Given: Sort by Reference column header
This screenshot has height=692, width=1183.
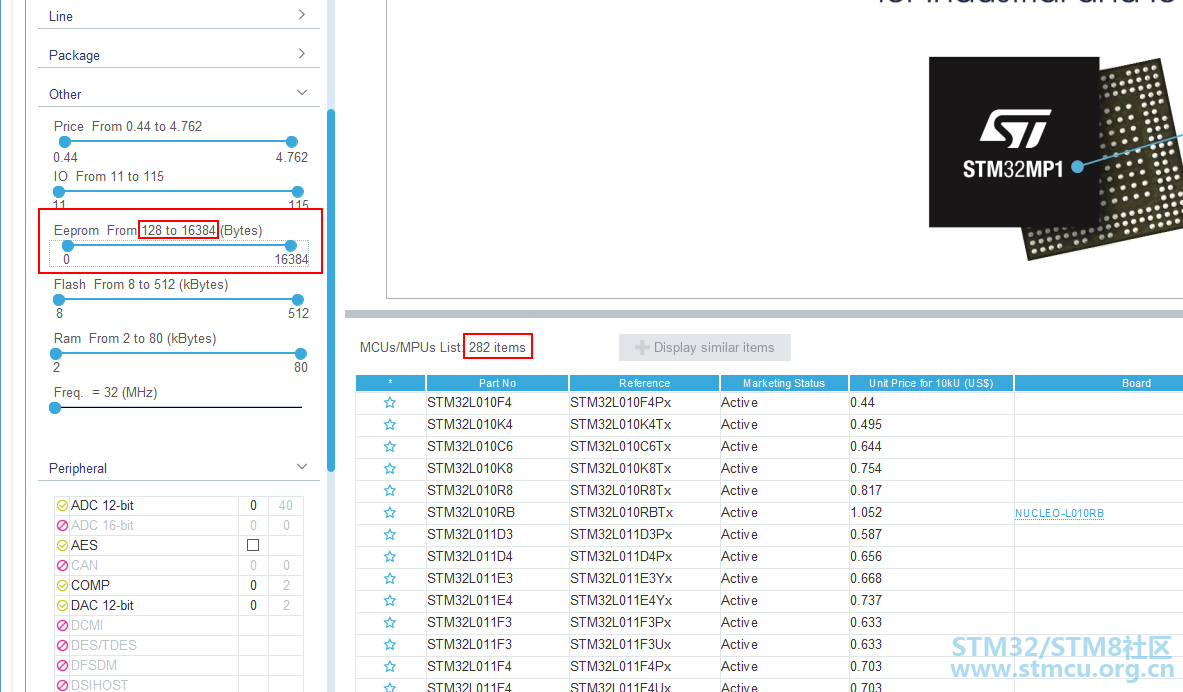Looking at the screenshot, I should tap(644, 383).
